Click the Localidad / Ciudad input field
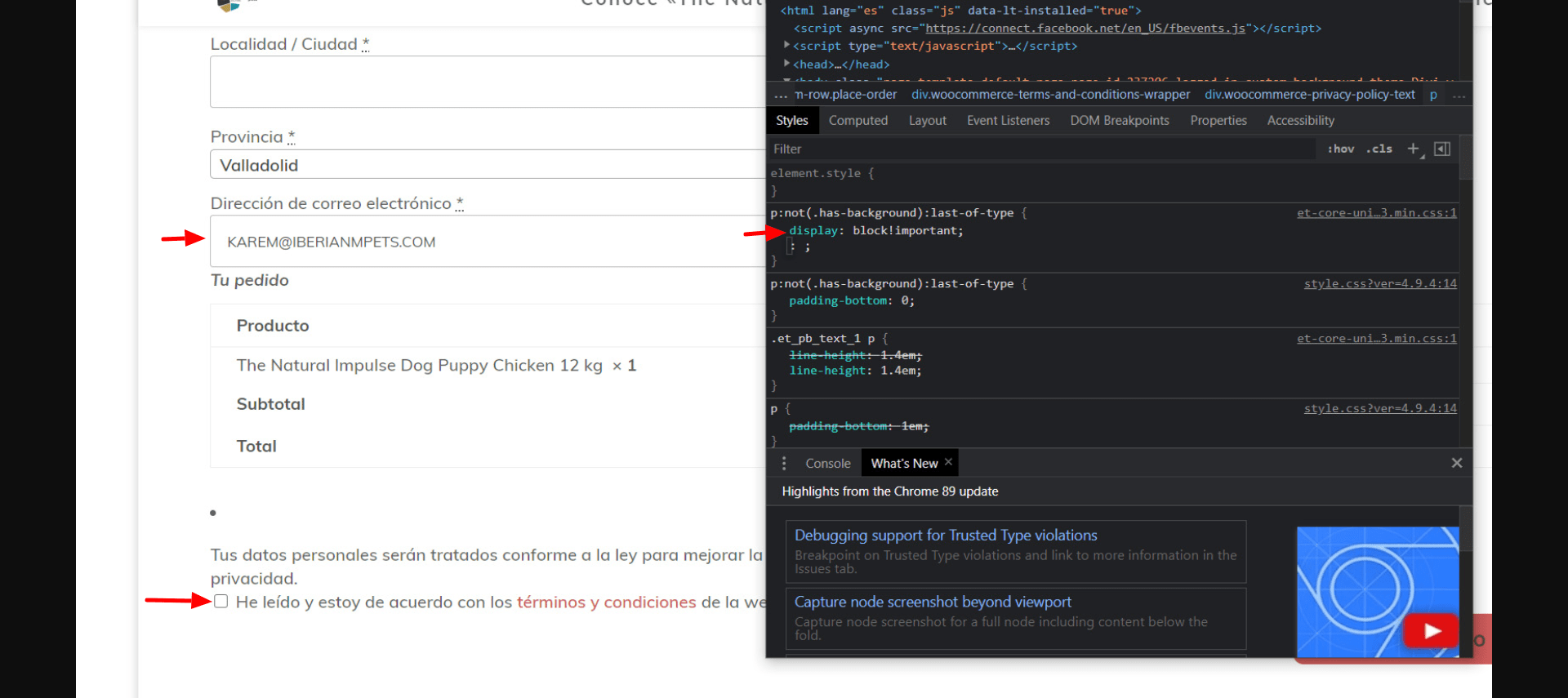The width and height of the screenshot is (1568, 698). [488, 82]
